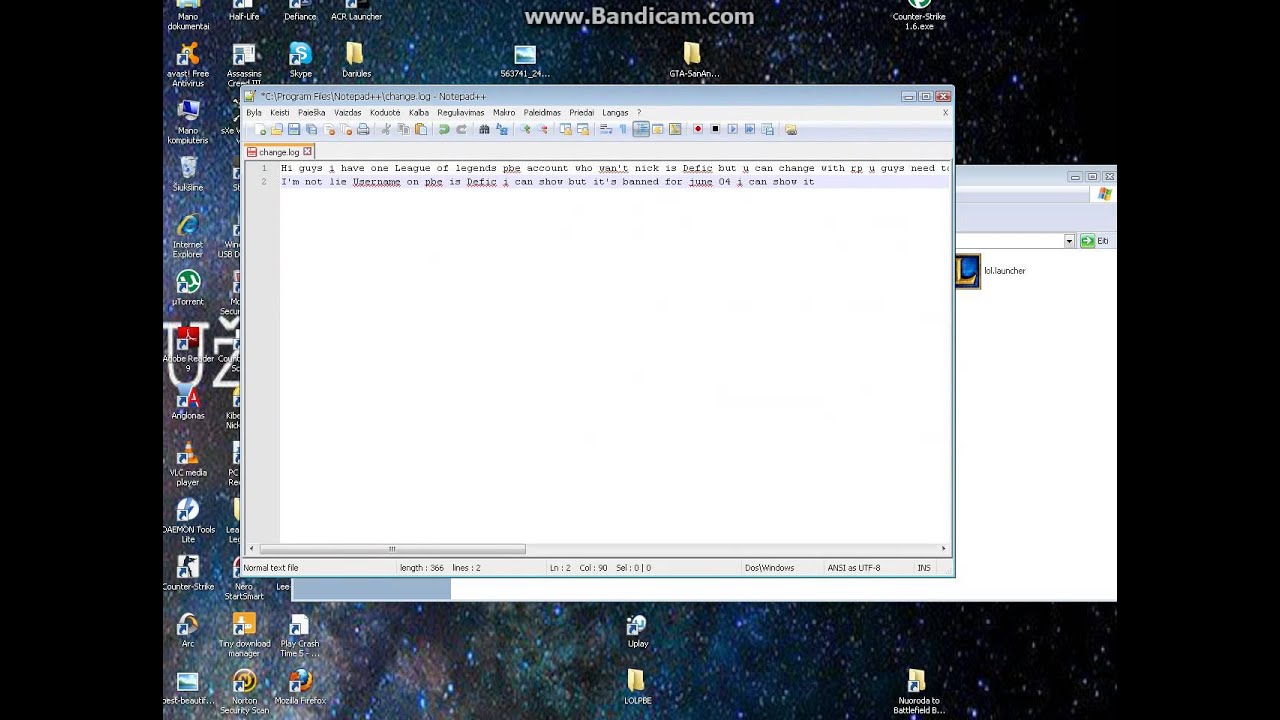Toggle word wrap in the Notepad++ toolbar
The height and width of the screenshot is (720, 1280).
click(x=606, y=129)
